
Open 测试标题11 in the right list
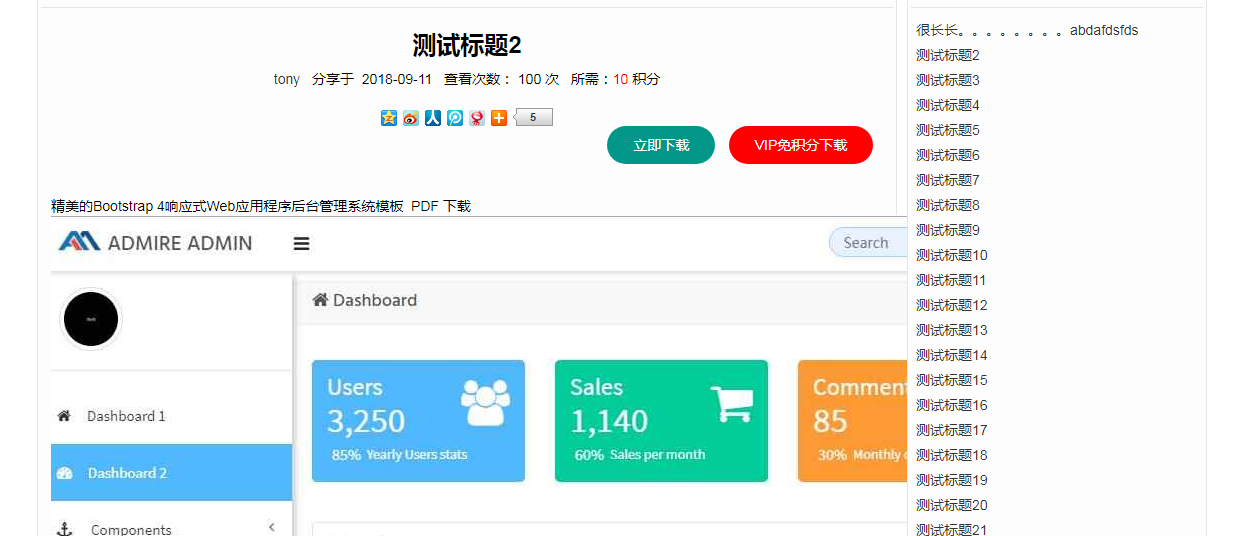[x=952, y=280]
